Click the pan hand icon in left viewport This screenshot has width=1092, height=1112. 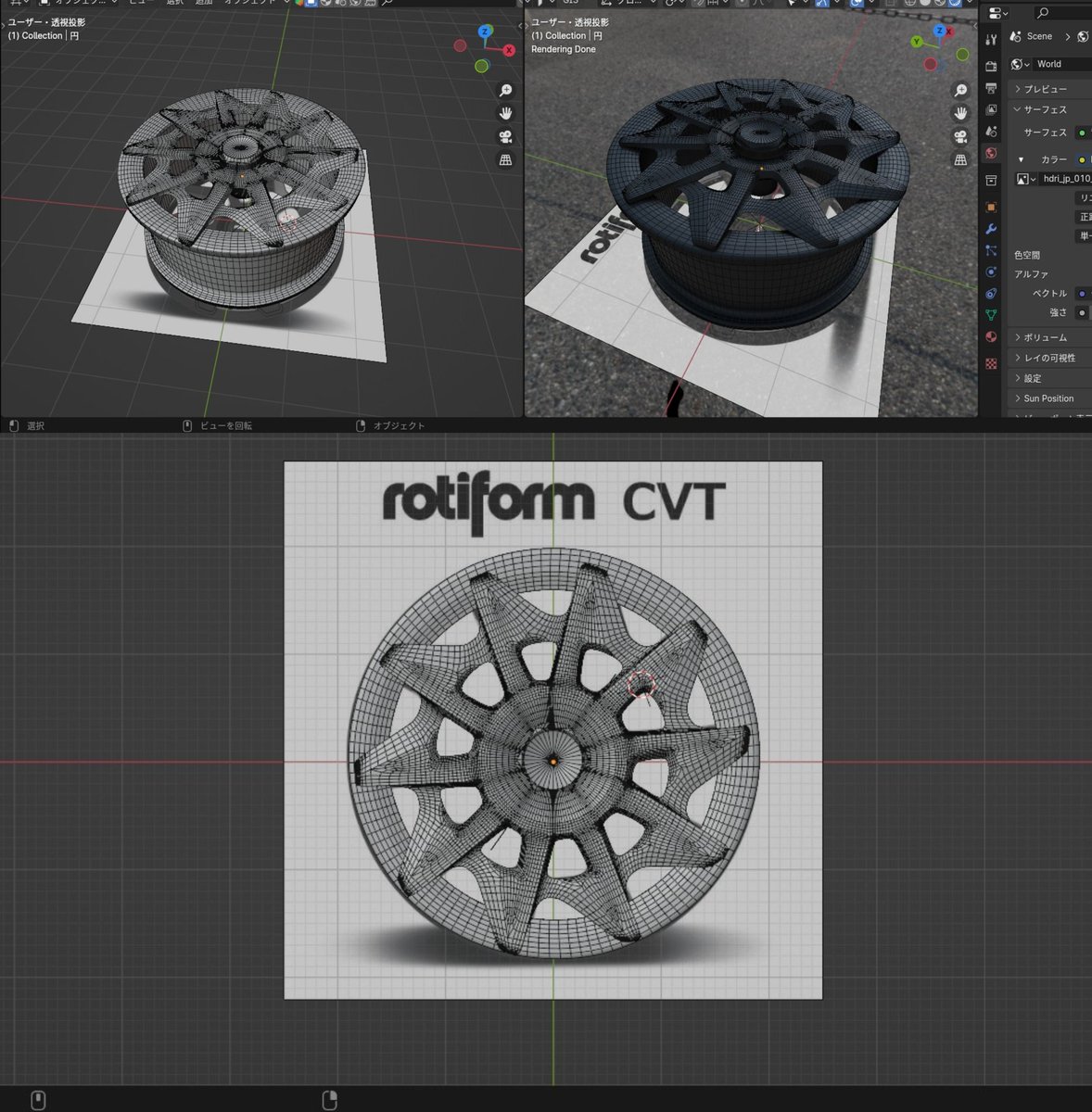point(505,113)
